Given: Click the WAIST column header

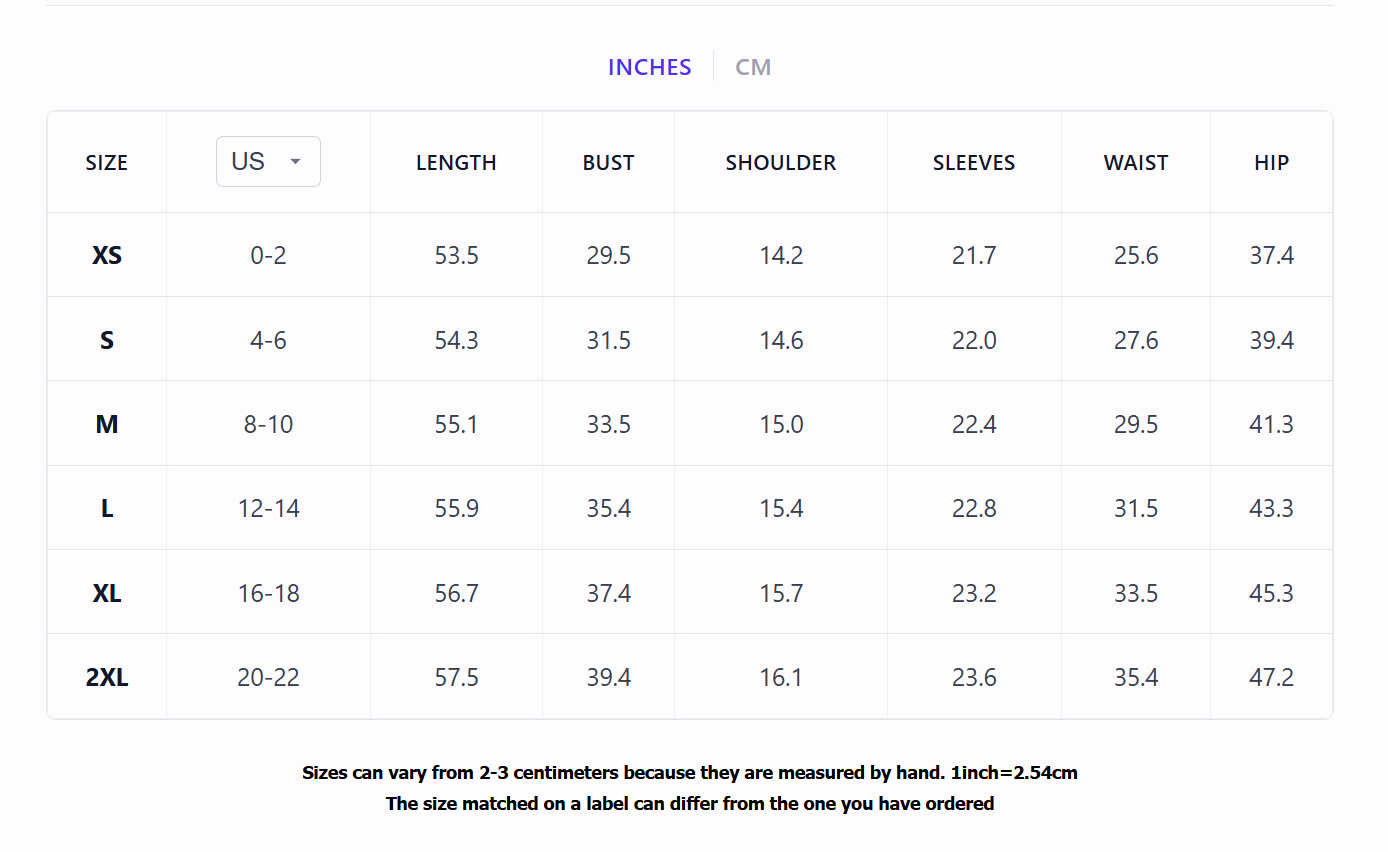Looking at the screenshot, I should click(1136, 163).
